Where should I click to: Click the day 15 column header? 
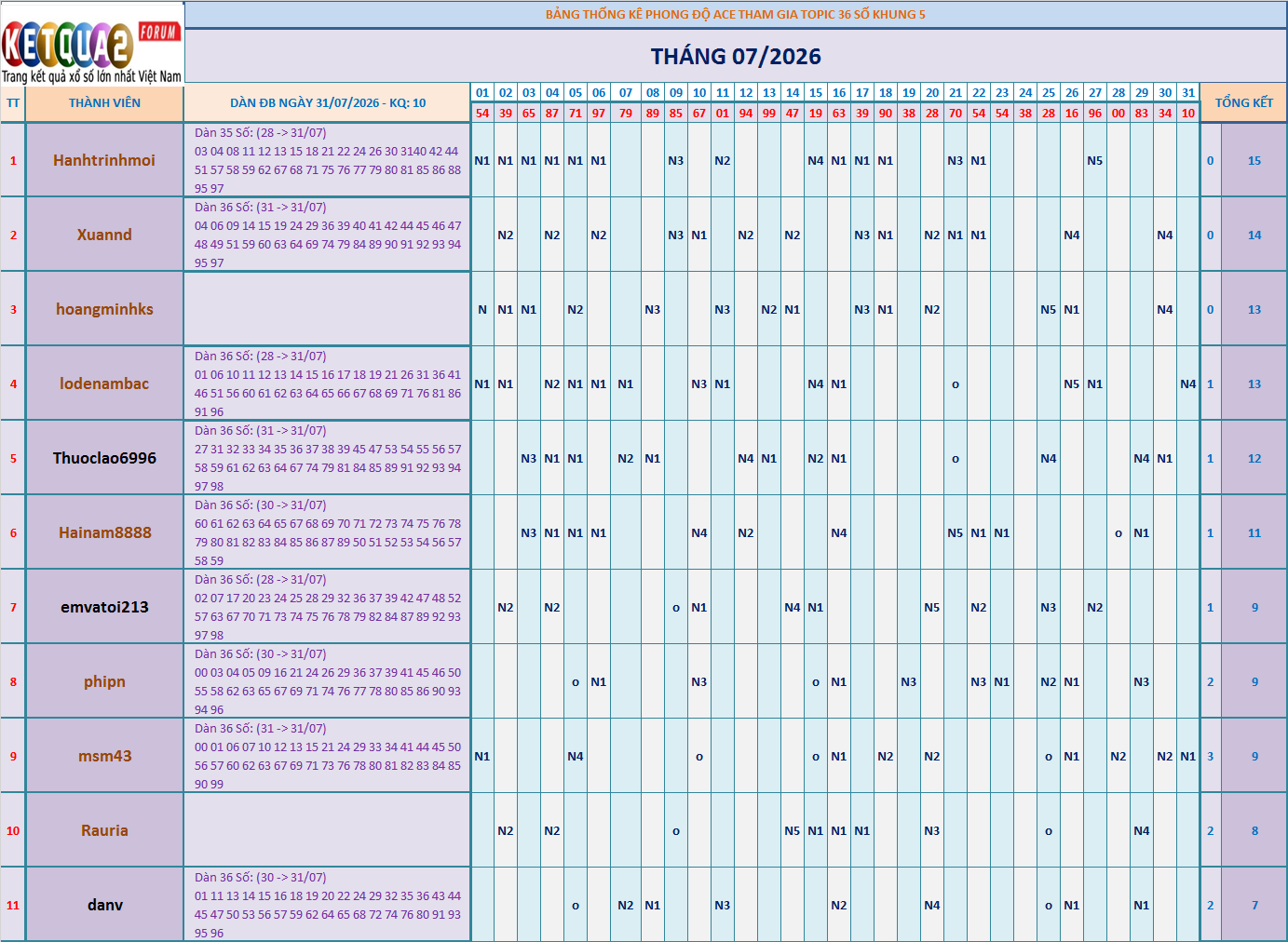pos(816,92)
